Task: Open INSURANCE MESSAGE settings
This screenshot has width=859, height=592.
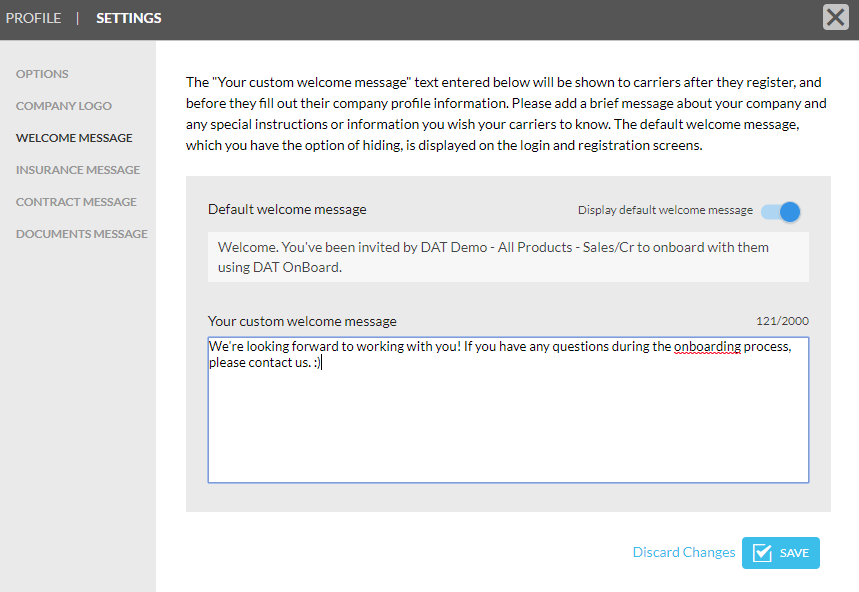Action: [x=78, y=170]
